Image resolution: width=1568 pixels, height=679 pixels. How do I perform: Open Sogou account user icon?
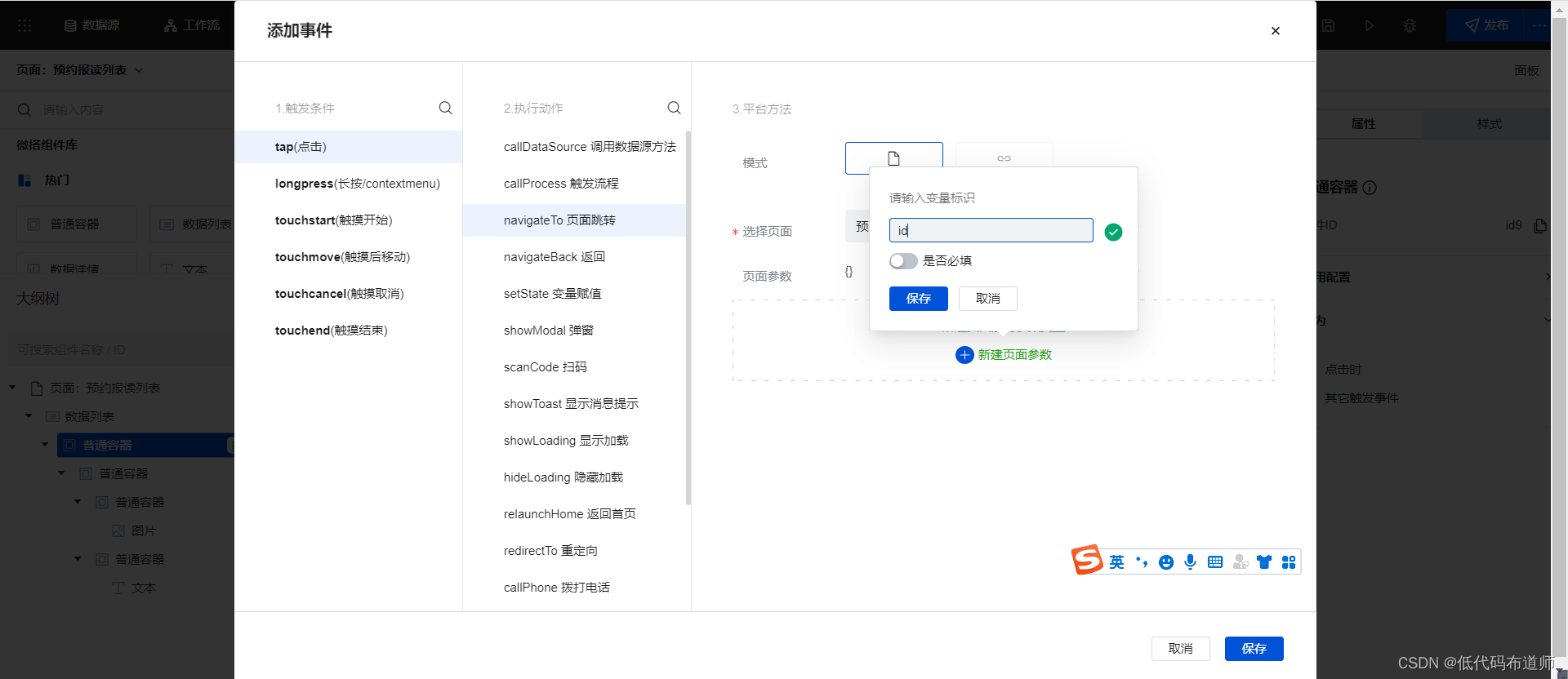point(1240,562)
